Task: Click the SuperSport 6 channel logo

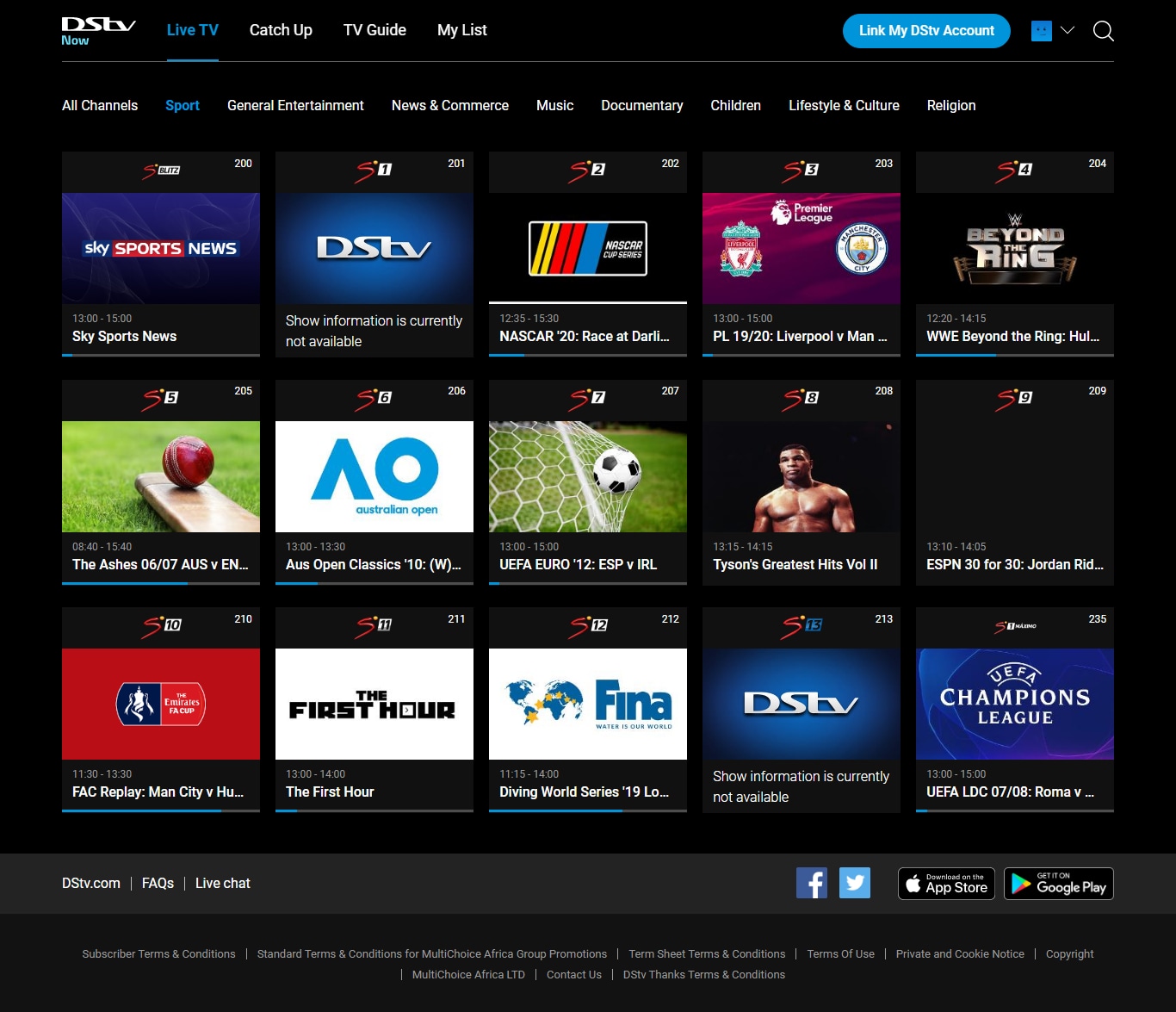Action: coord(374,399)
